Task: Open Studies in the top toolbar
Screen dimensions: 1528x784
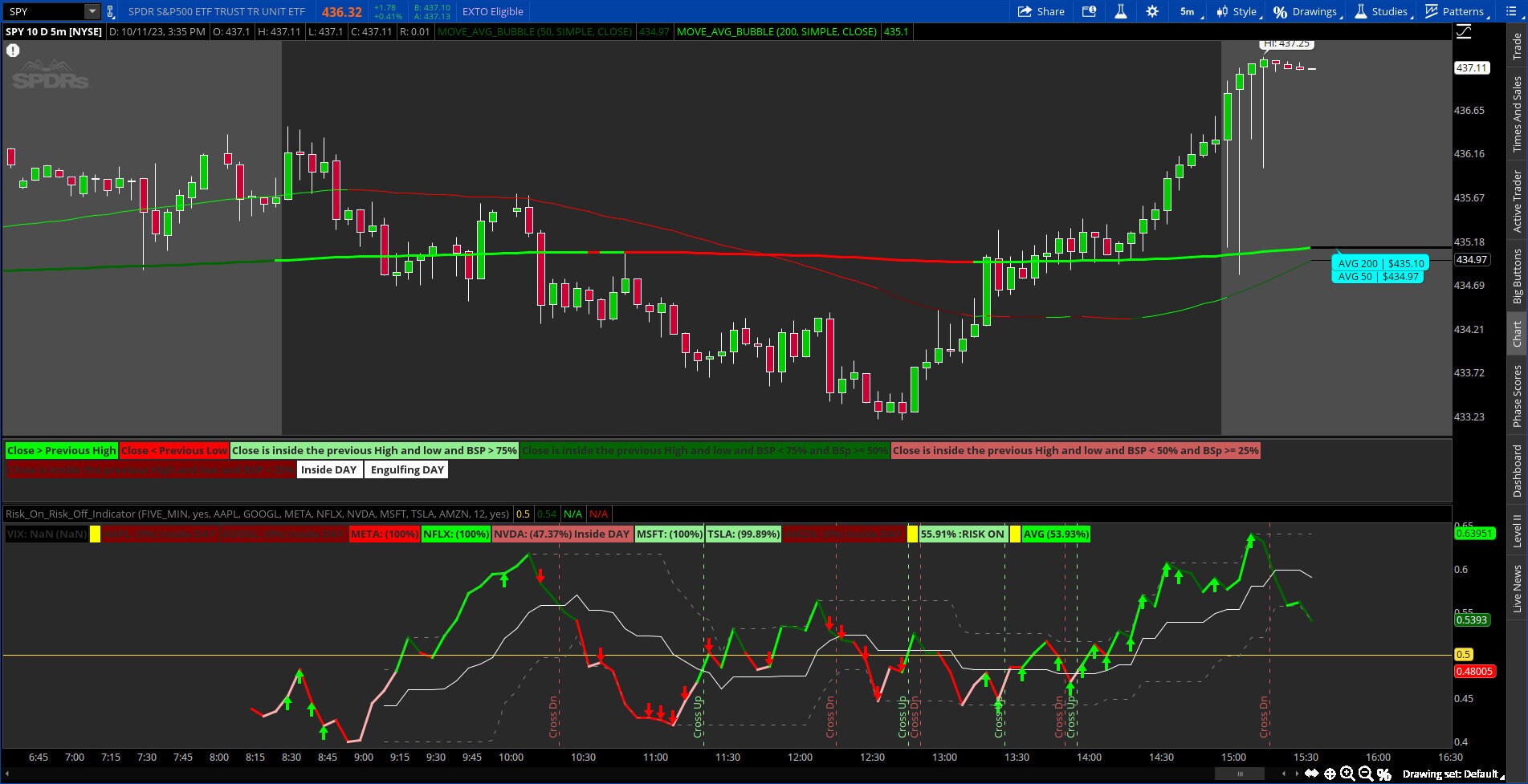Action: [x=1383, y=11]
